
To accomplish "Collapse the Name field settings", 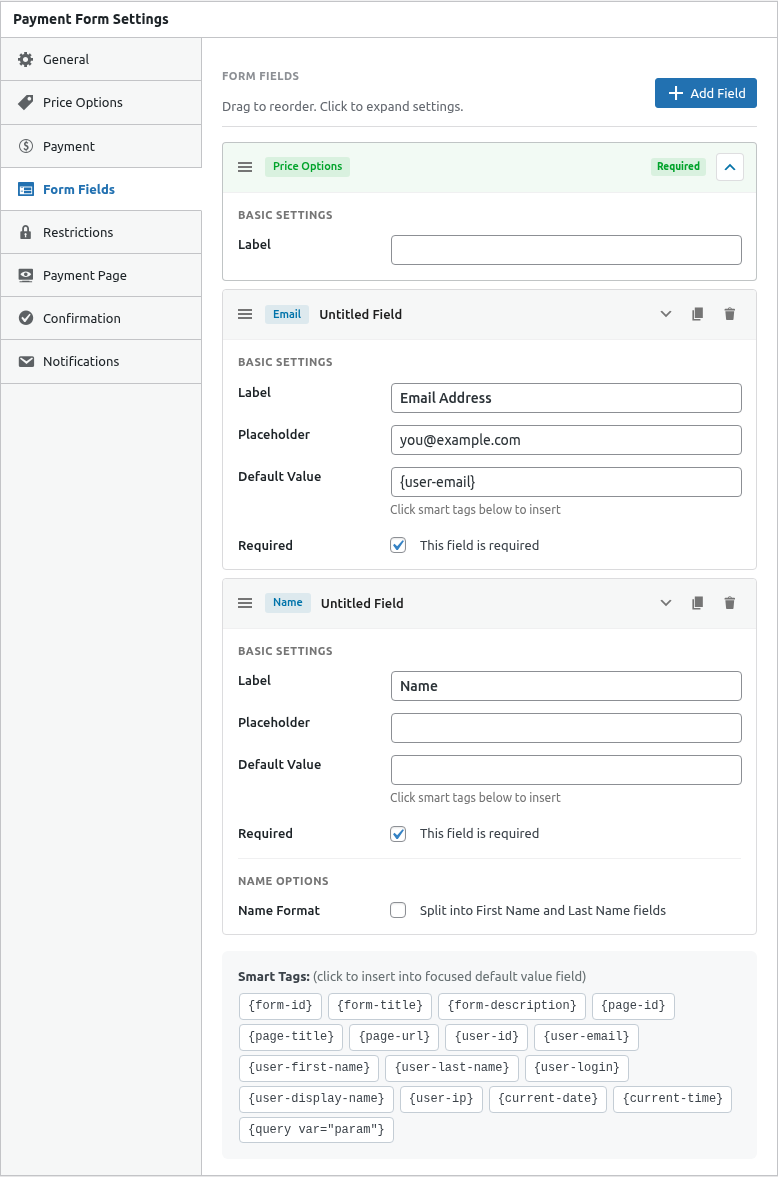I will tap(665, 602).
